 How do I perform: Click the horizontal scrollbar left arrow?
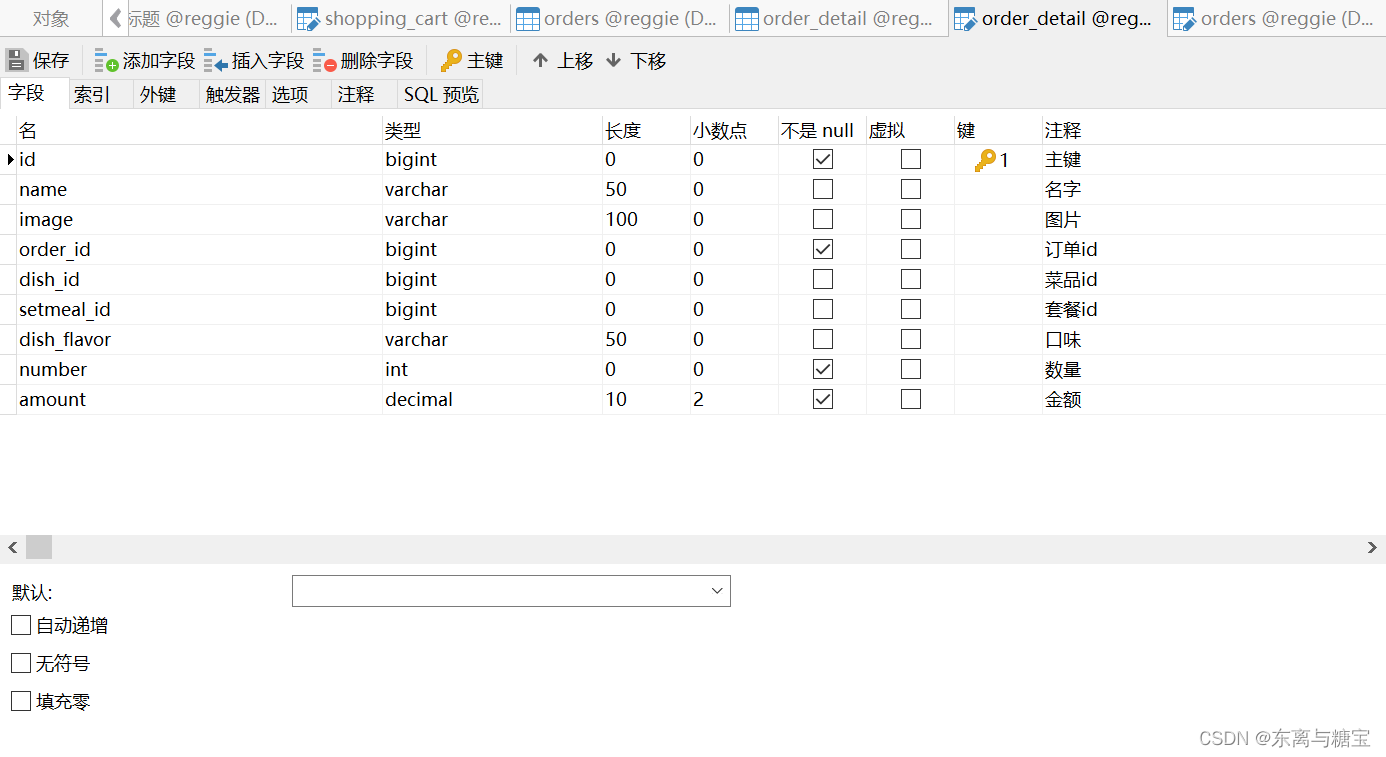point(13,547)
